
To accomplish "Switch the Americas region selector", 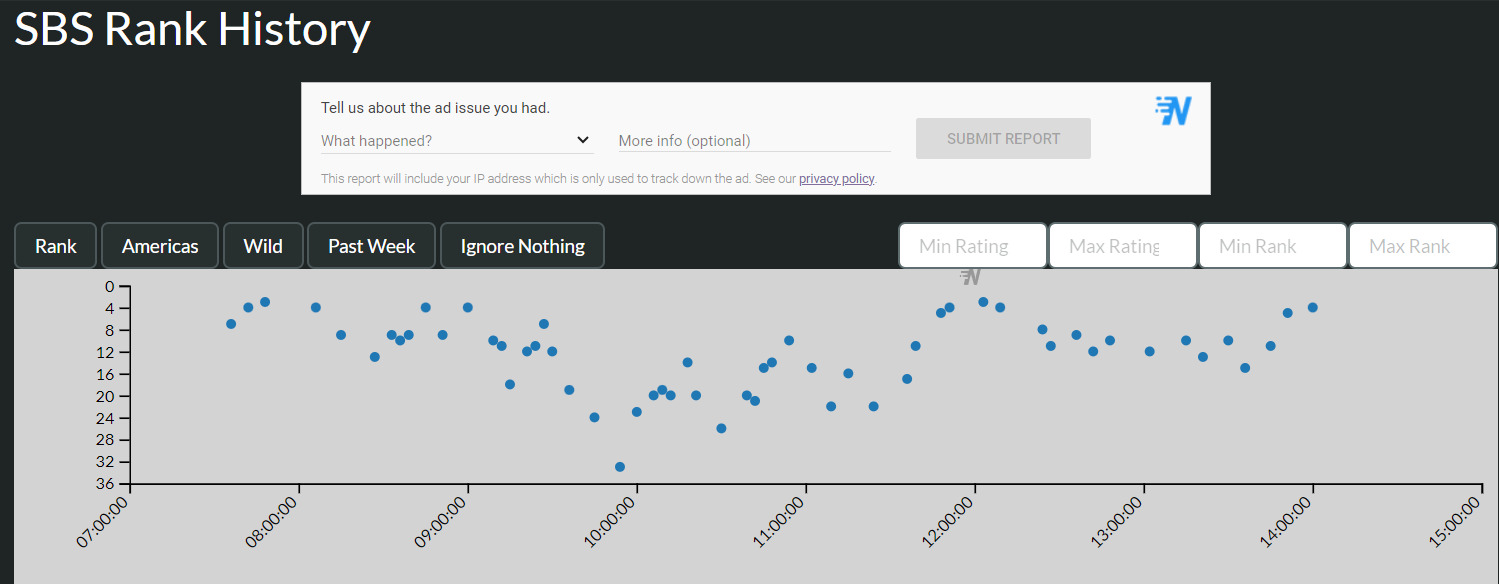I will [x=160, y=246].
